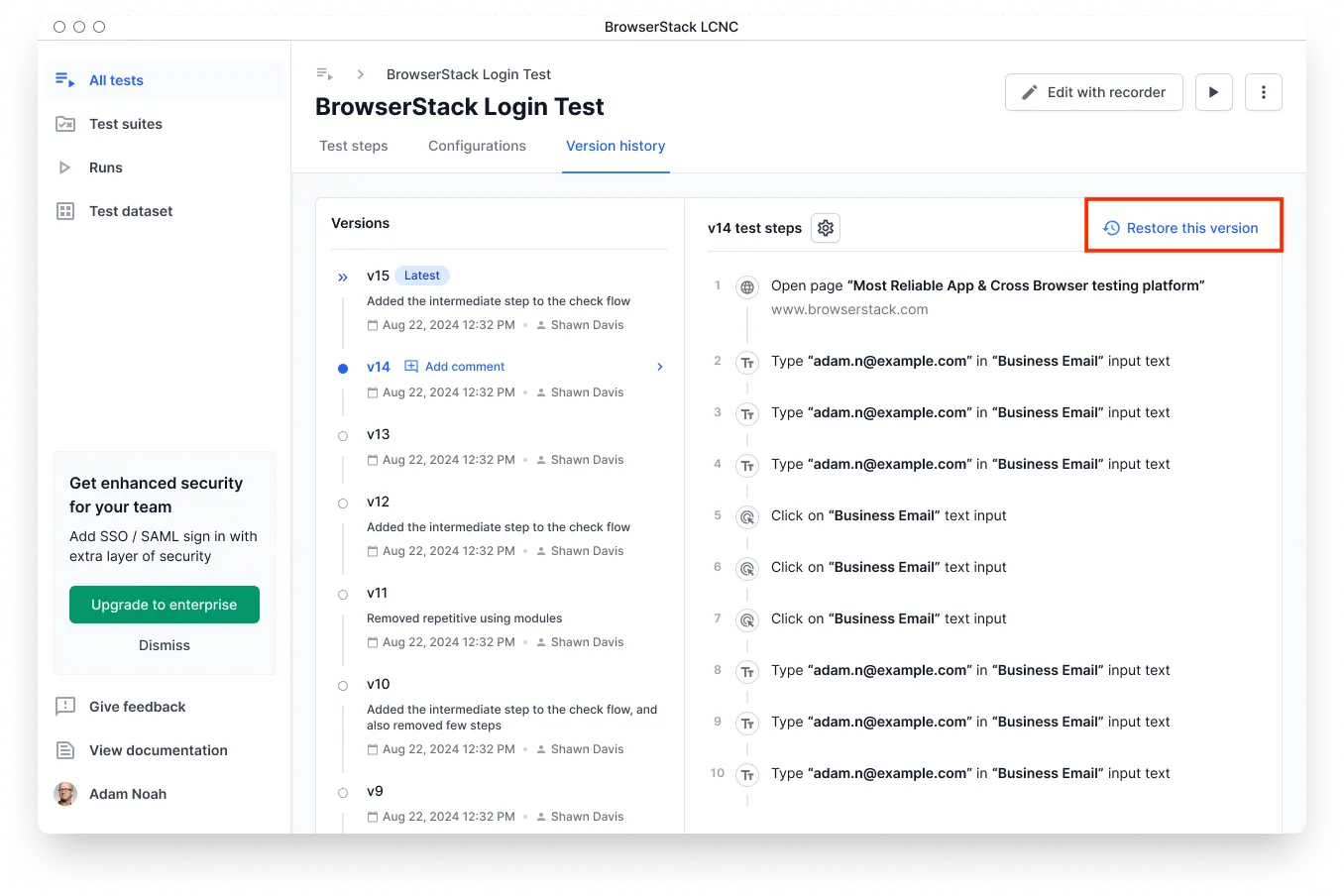Viewport: 1344px width, 896px height.
Task: Click Upgrade to enterprise button
Action: tap(165, 605)
